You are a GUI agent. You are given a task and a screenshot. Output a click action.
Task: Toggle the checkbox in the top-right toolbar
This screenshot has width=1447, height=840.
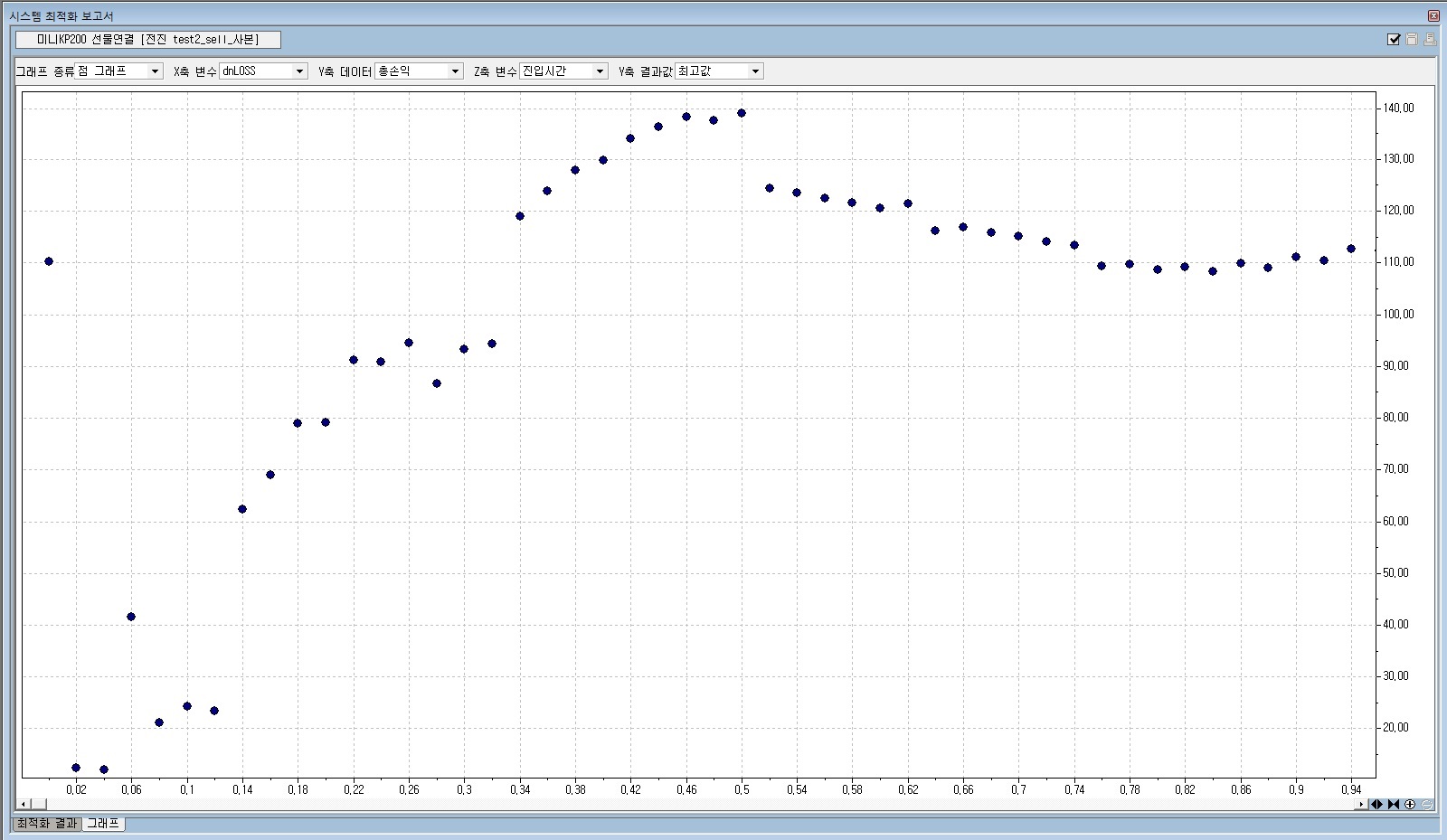(1394, 39)
